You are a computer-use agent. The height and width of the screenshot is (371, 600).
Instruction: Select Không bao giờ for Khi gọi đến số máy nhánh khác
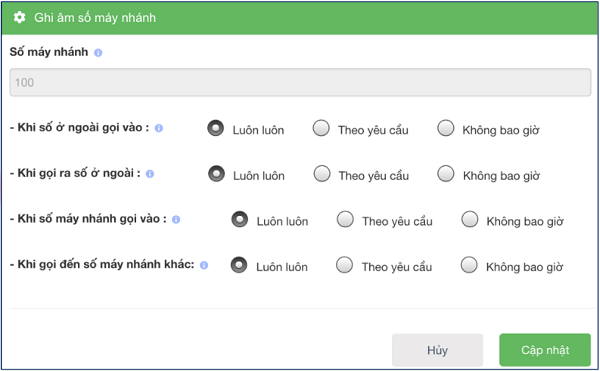click(469, 265)
